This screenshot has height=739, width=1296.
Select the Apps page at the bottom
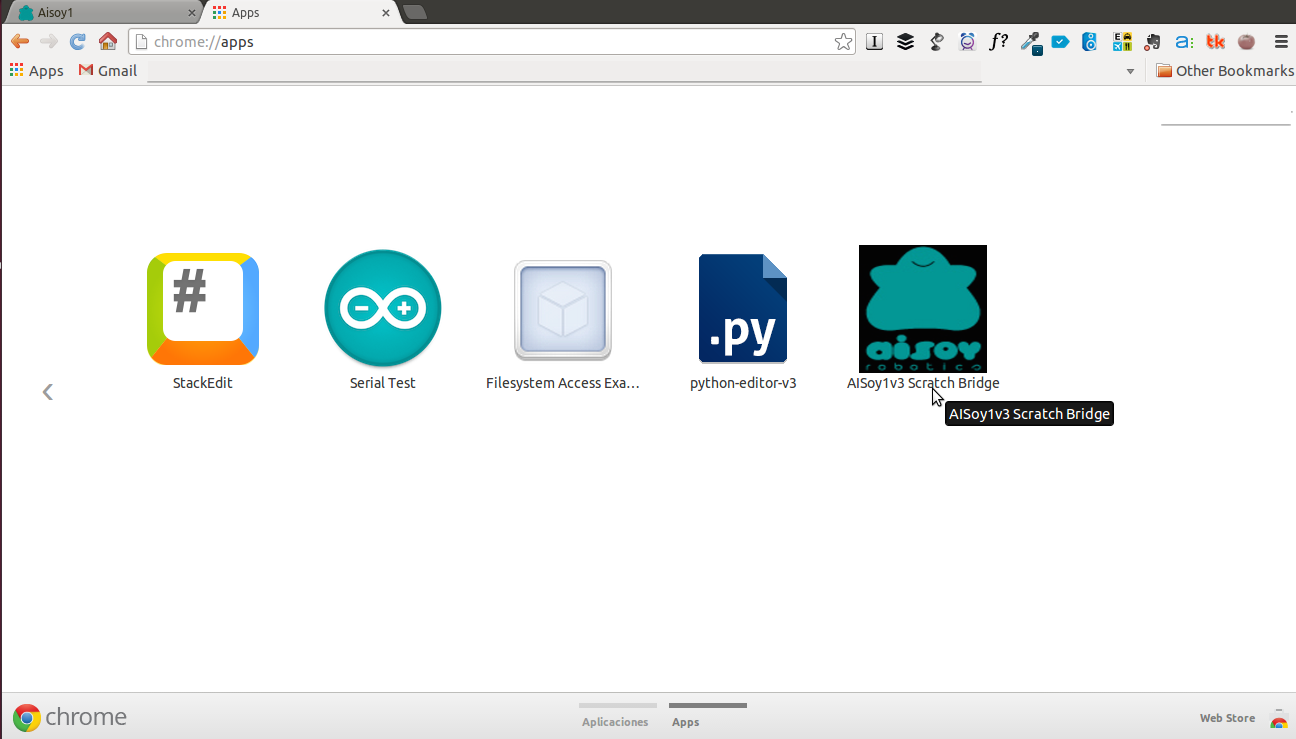point(707,716)
